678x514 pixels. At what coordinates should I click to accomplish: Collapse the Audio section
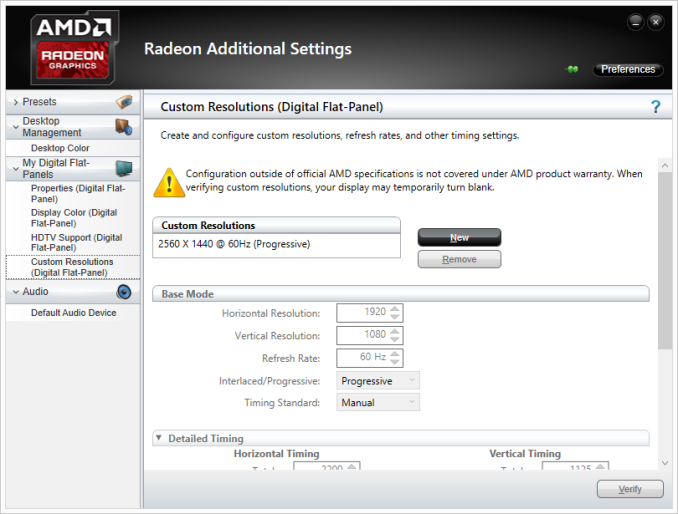point(16,292)
